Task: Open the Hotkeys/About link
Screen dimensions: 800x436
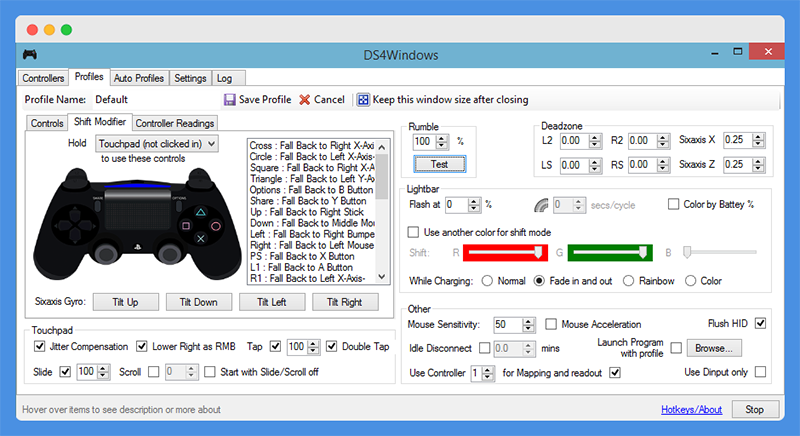Action: [x=691, y=409]
